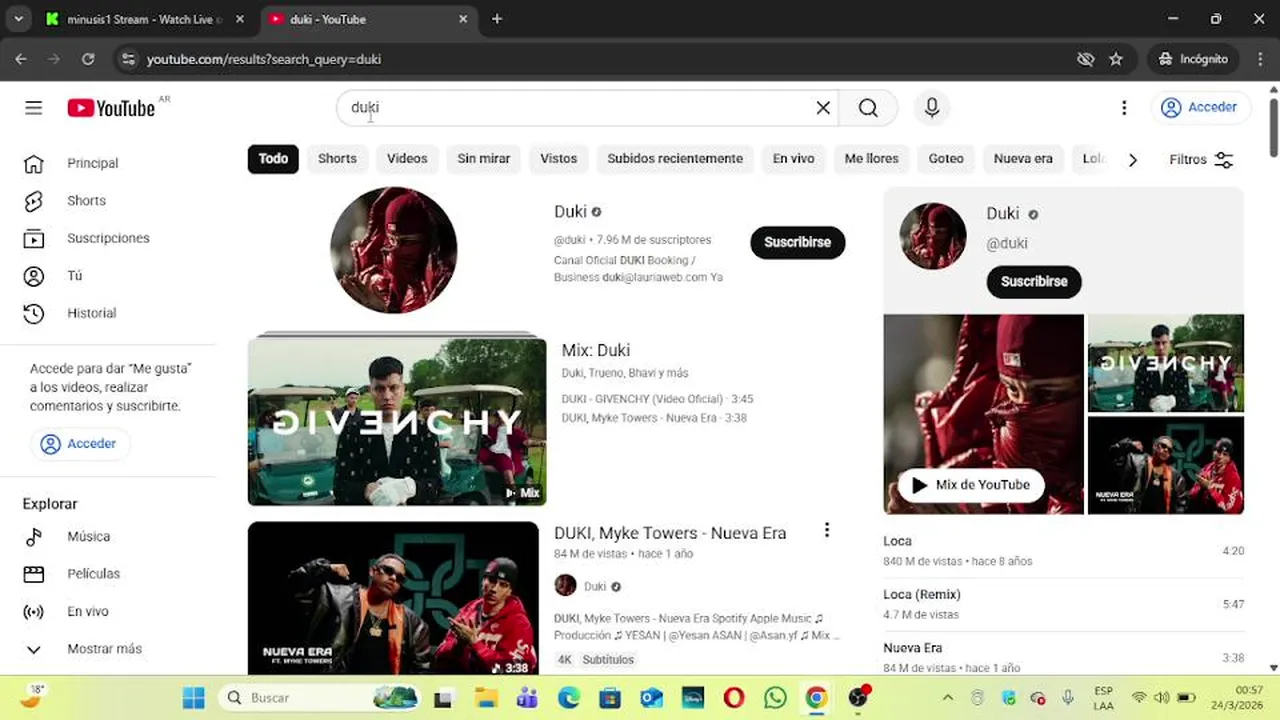The image size is (1280, 720).
Task: Click the DUKI - GIVENCHY (Video Oficial) line
Action: point(657,399)
